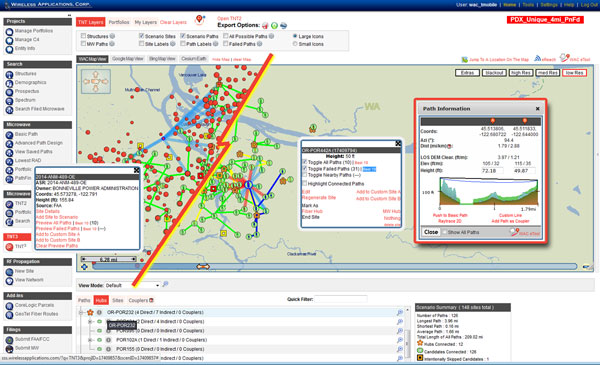
Task: Switch to Bing Map View tab
Action: point(162,59)
